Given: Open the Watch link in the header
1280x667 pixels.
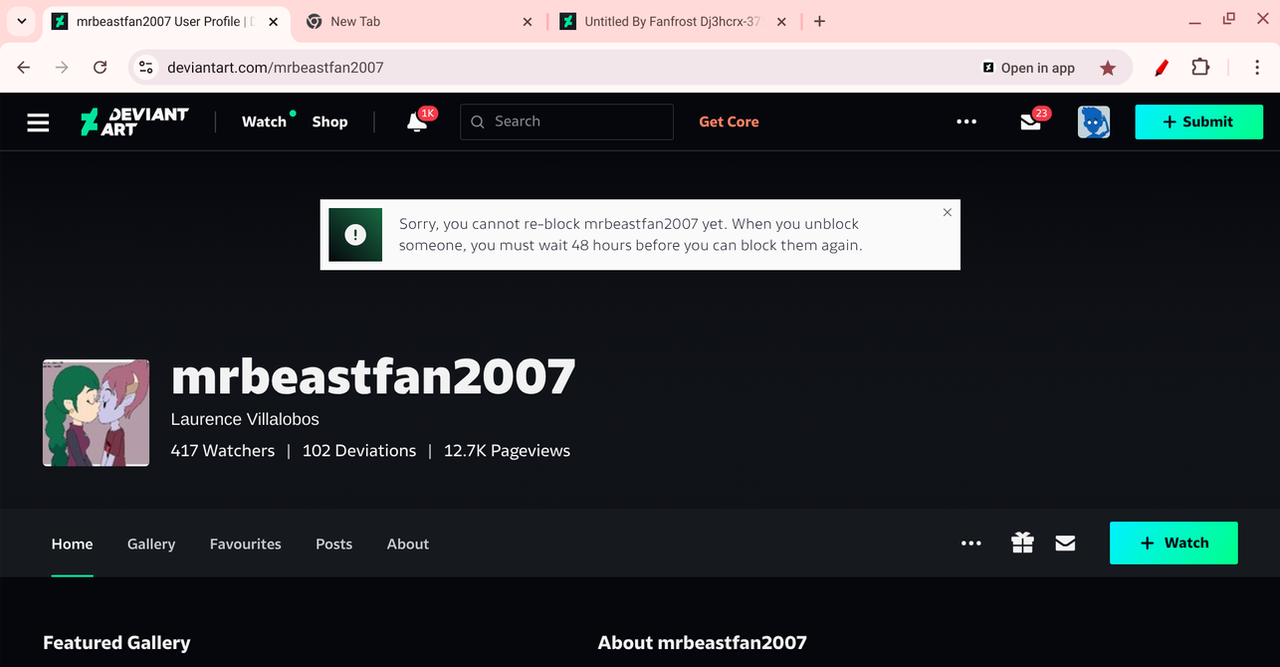Looking at the screenshot, I should point(264,122).
